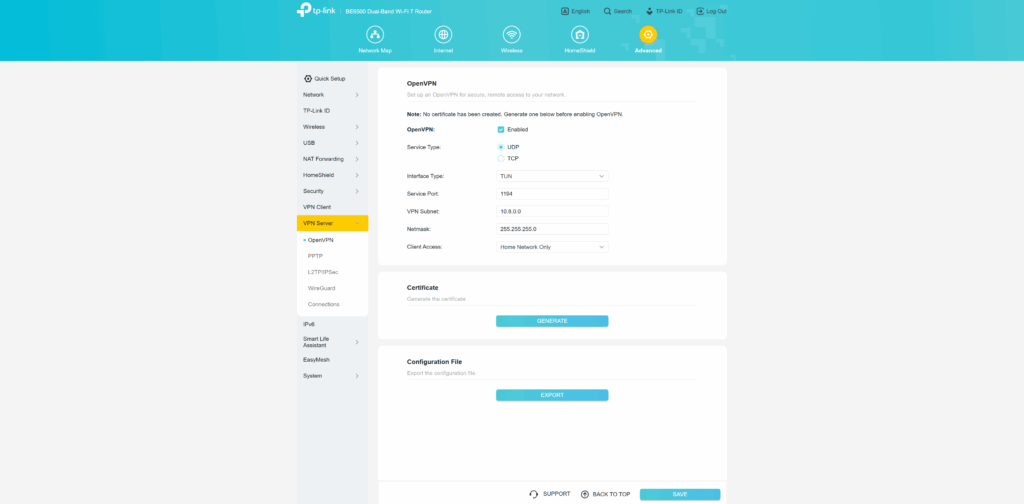
Task: Open the Internet globe icon
Action: [x=443, y=35]
